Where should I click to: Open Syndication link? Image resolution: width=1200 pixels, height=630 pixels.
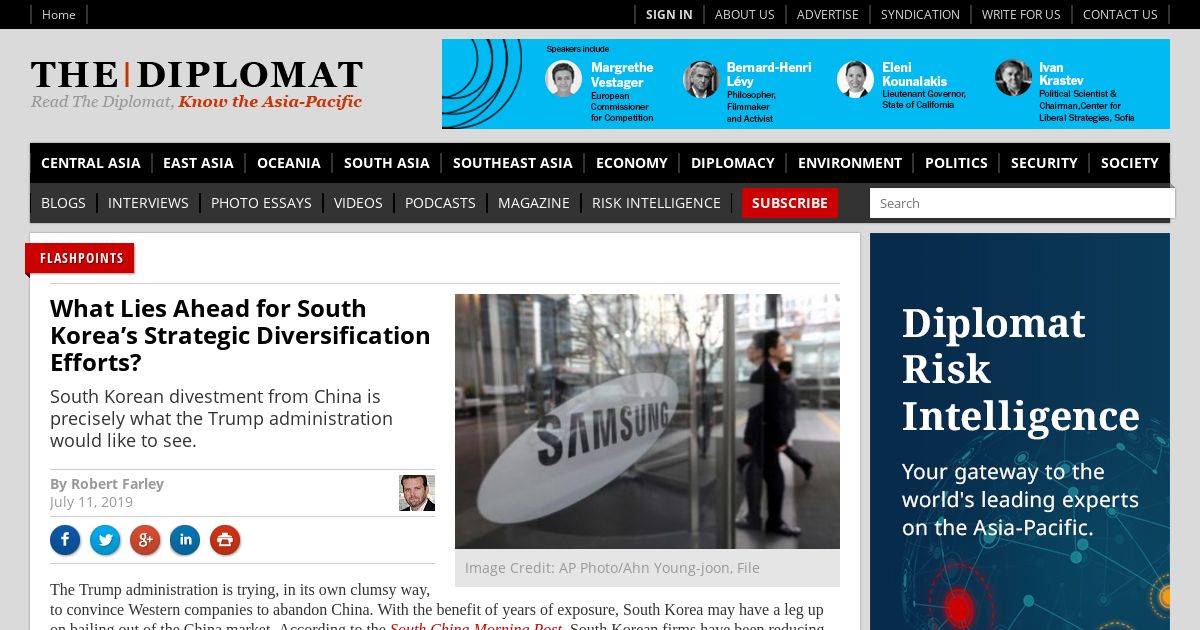tap(920, 14)
